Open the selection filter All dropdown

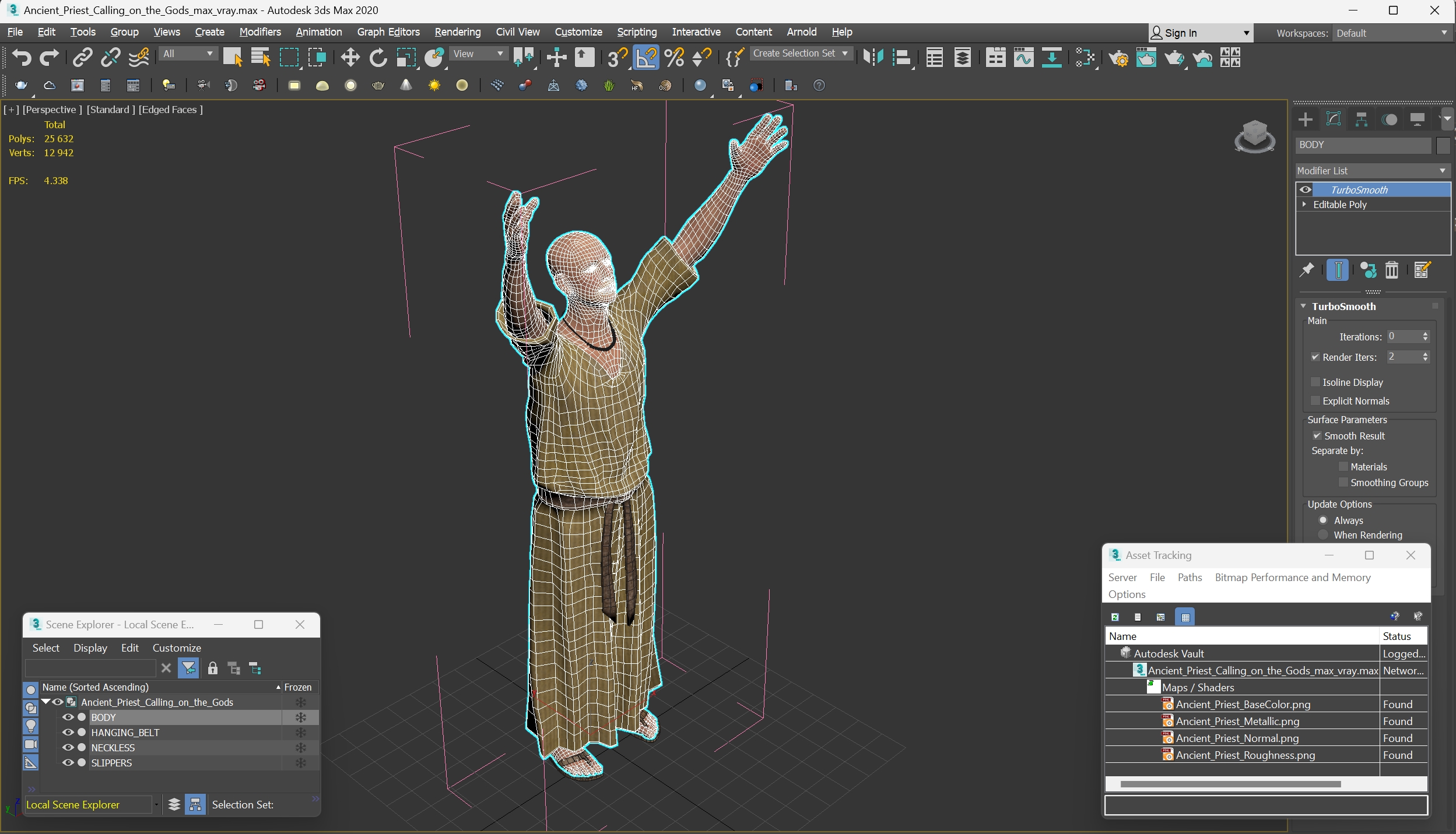(x=188, y=54)
